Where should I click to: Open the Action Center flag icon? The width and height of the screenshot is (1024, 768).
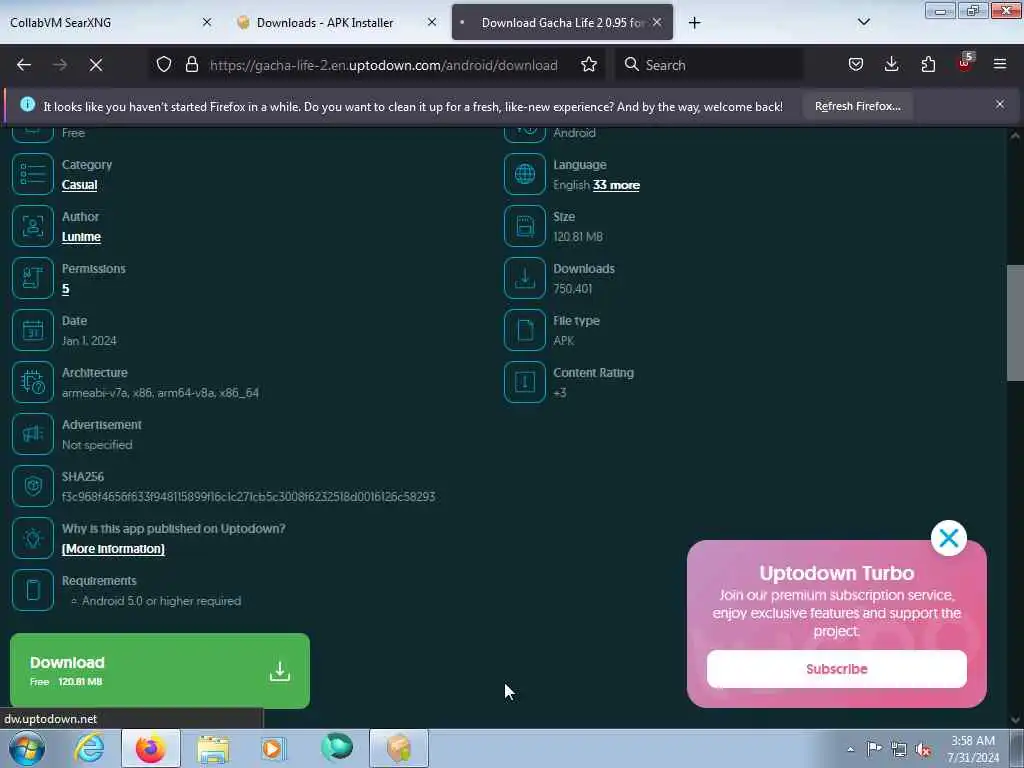[874, 749]
